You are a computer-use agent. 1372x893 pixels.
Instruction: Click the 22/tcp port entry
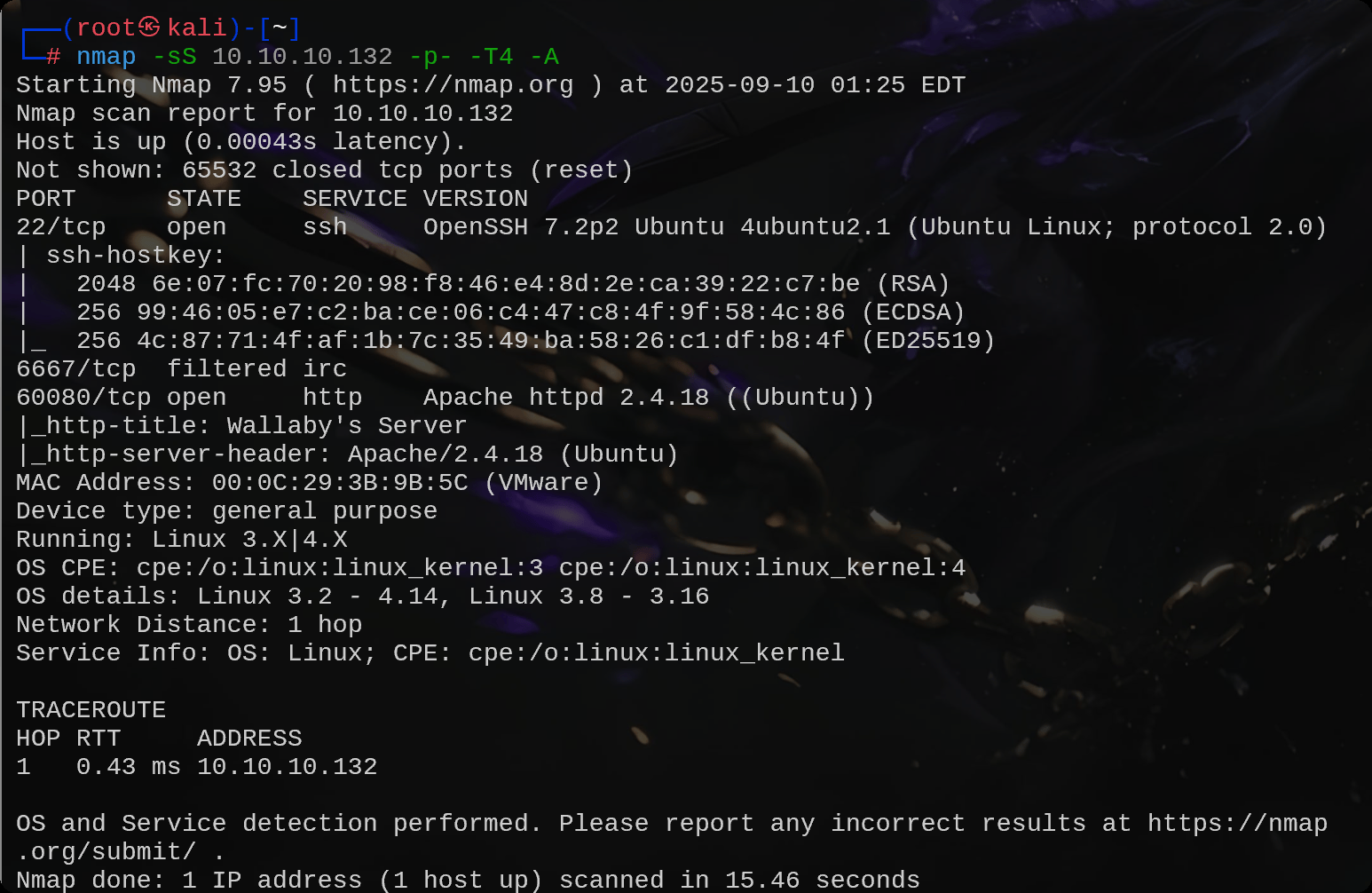tap(61, 227)
